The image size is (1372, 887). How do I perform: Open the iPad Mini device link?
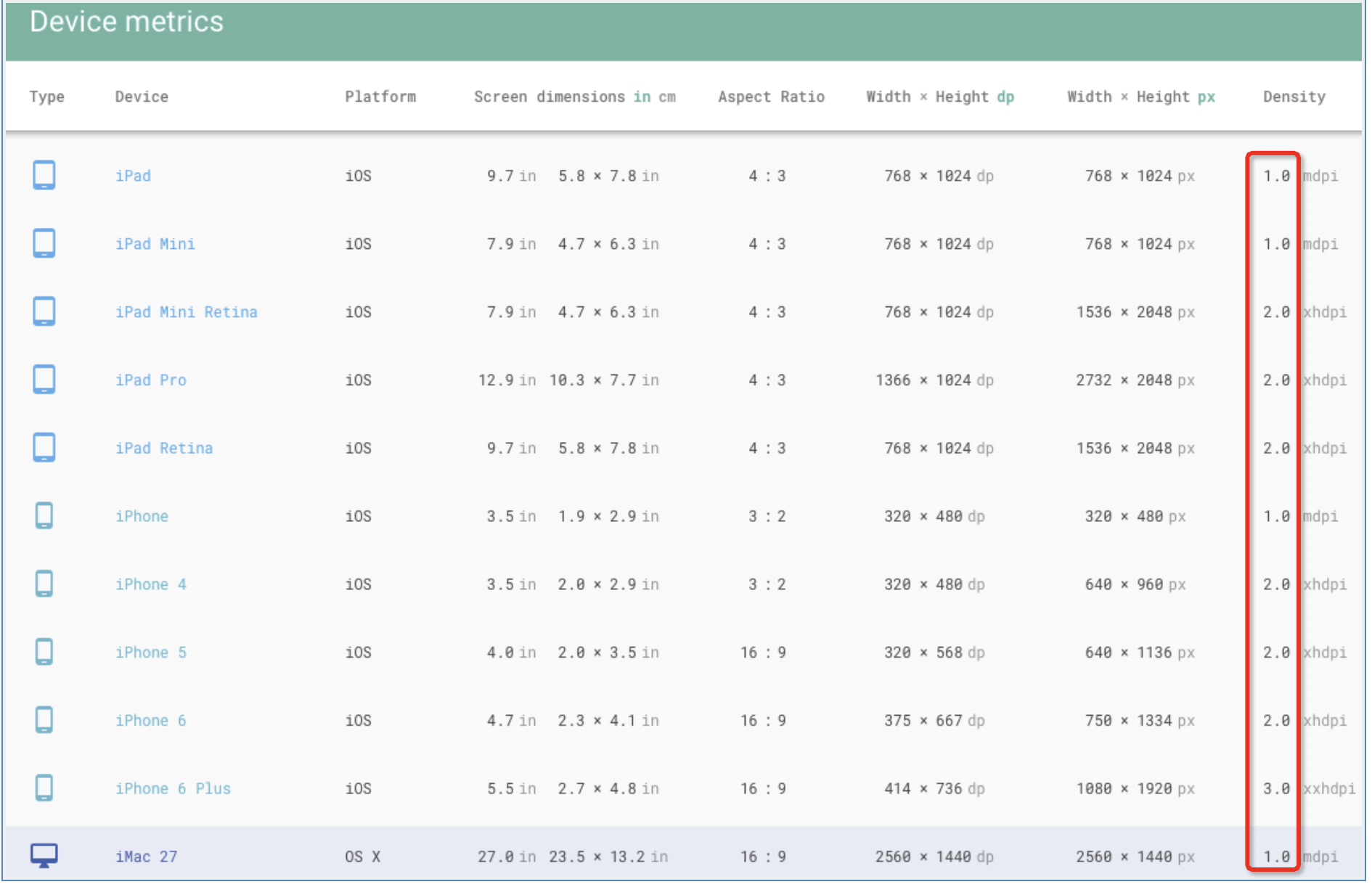(x=155, y=244)
